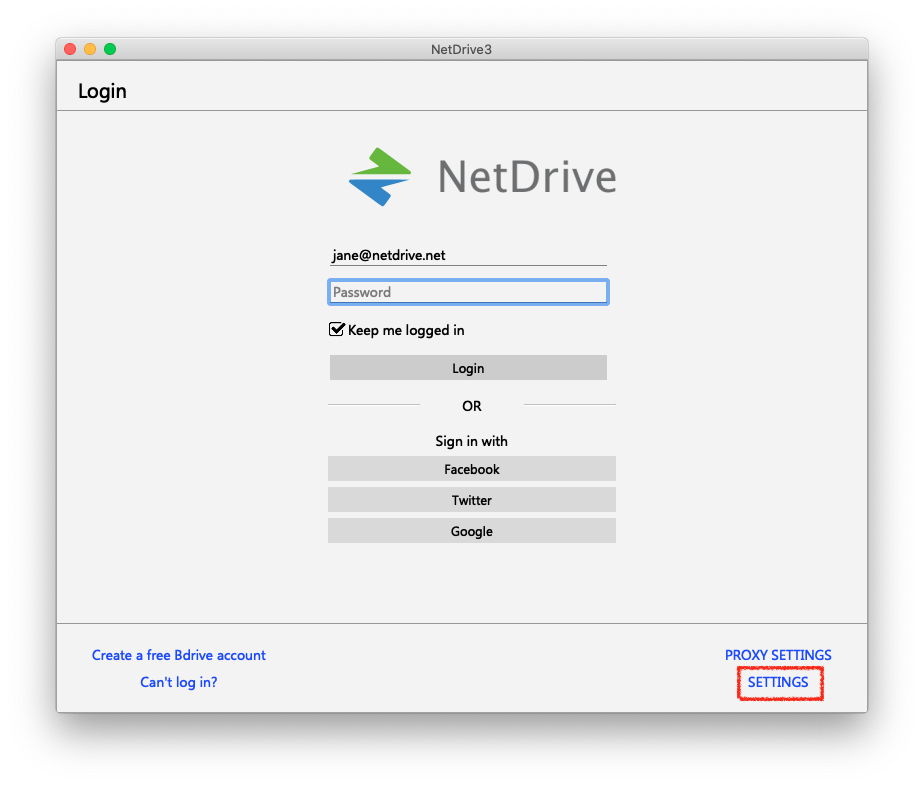Image resolution: width=924 pixels, height=787 pixels.
Task: Sign in with Facebook
Action: coord(471,469)
